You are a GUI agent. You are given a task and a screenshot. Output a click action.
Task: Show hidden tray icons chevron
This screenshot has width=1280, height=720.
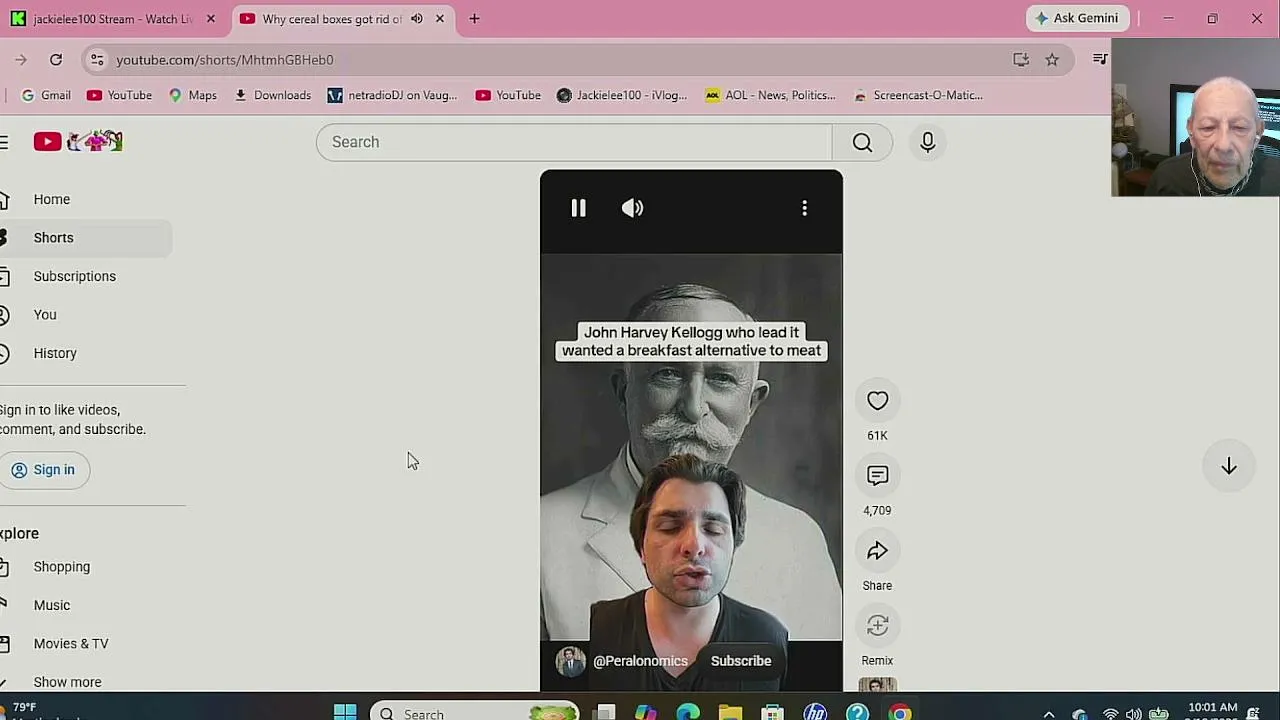point(1048,714)
